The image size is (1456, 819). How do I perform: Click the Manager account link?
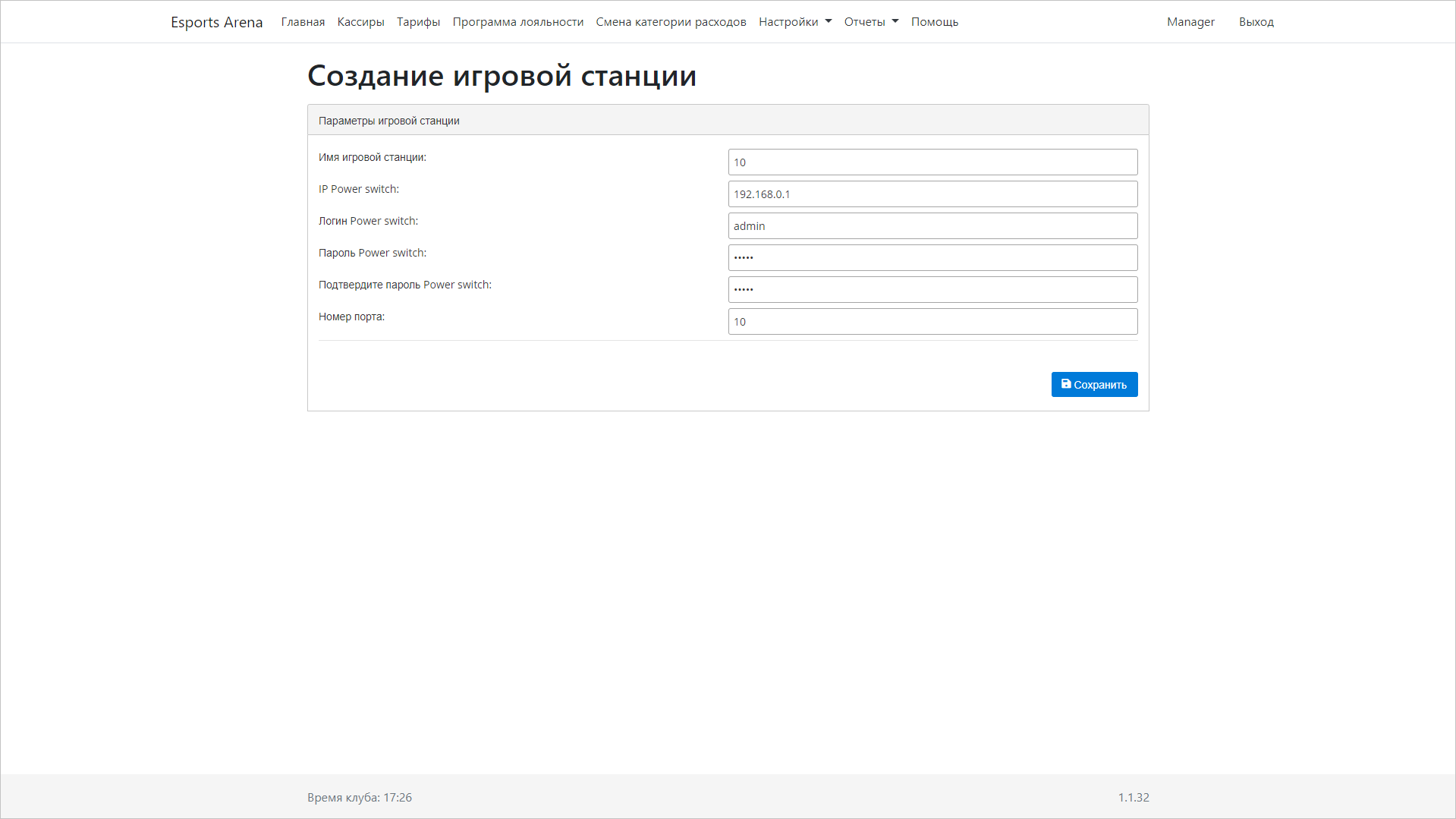click(x=1190, y=22)
